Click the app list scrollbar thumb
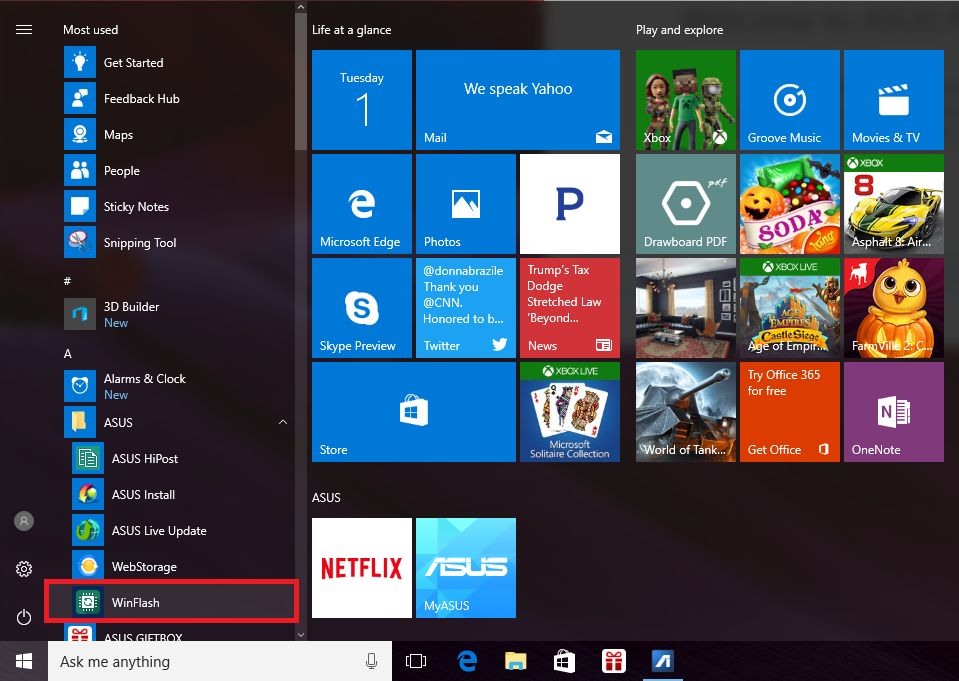The image size is (959, 681). tap(300, 83)
